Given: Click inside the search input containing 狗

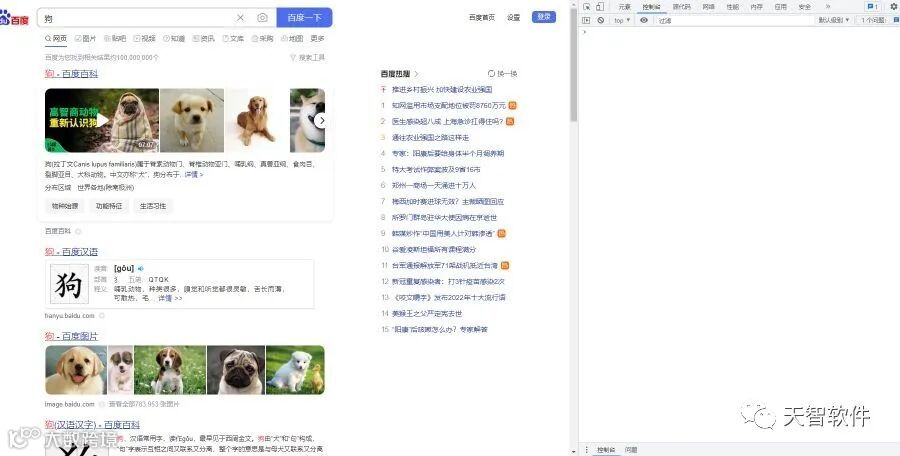Looking at the screenshot, I should click(138, 18).
